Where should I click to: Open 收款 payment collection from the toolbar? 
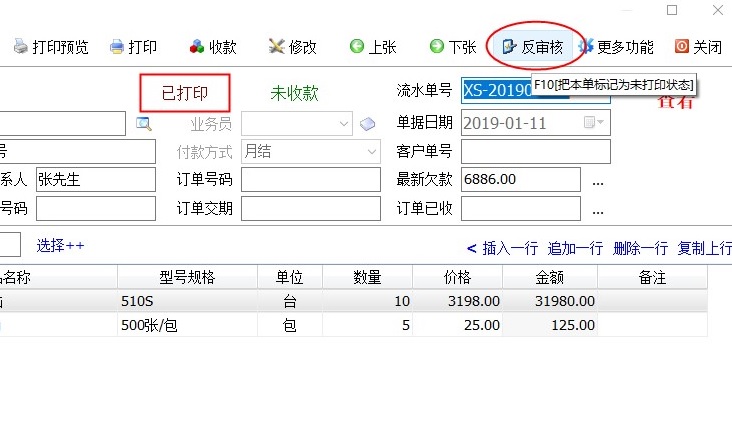coord(213,47)
